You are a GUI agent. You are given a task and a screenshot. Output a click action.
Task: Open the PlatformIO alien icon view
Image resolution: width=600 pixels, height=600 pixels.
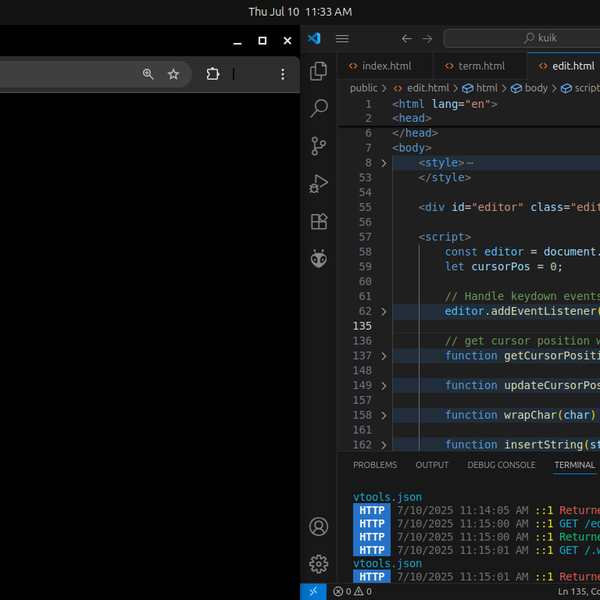[x=318, y=259]
